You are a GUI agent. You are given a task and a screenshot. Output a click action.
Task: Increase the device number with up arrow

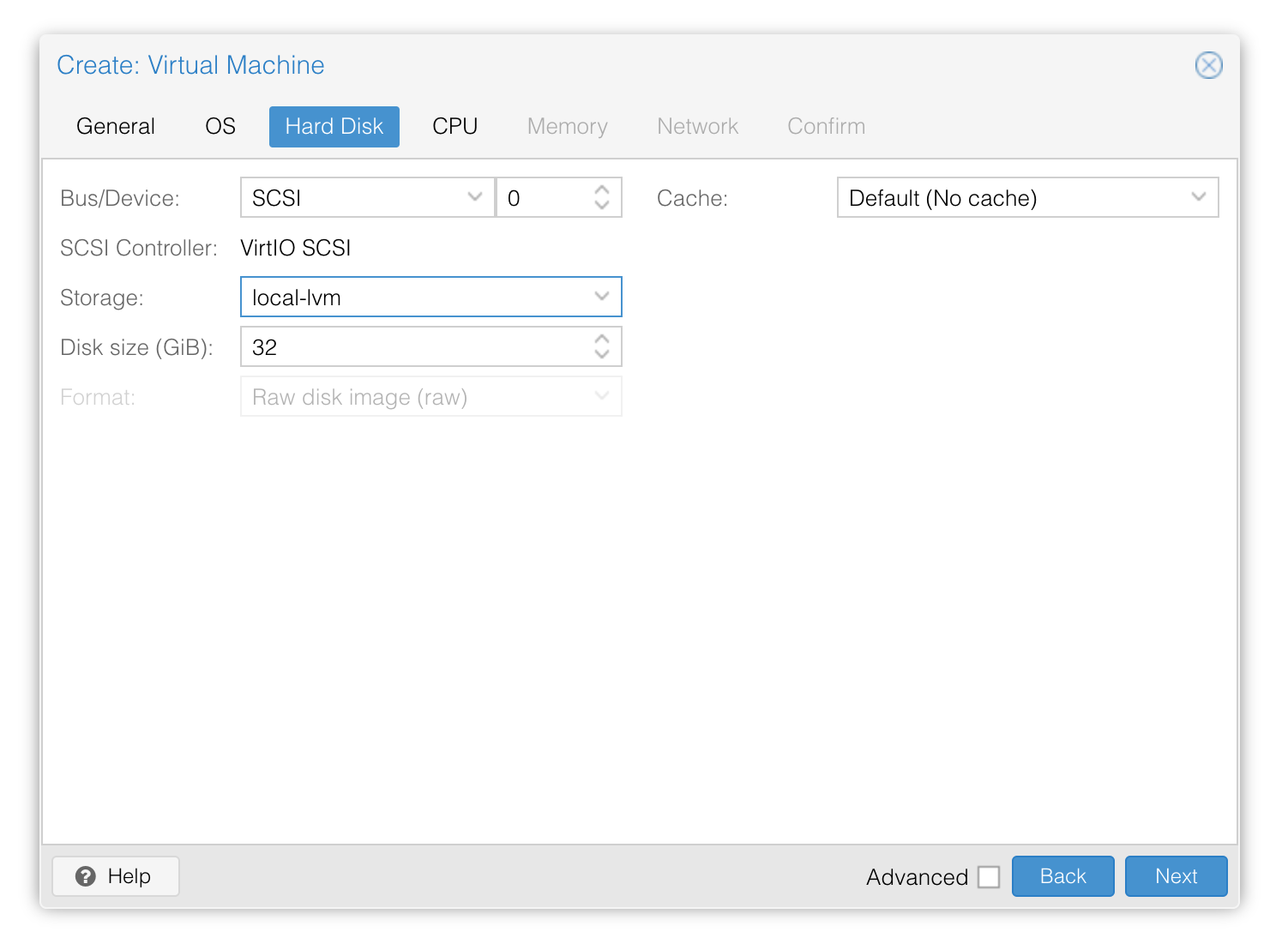coord(602,189)
